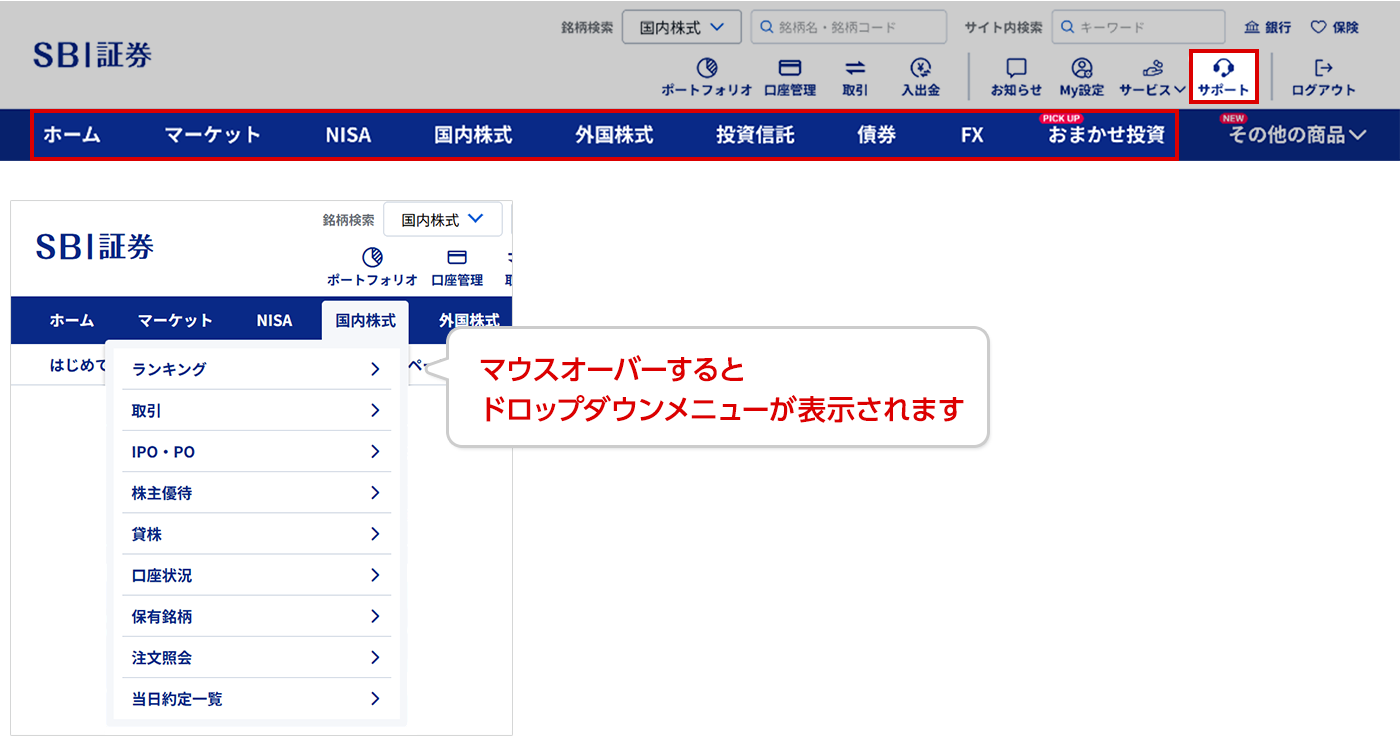Click the SBI証券 logo in lower example panel
This screenshot has width=1400, height=736.
95,246
